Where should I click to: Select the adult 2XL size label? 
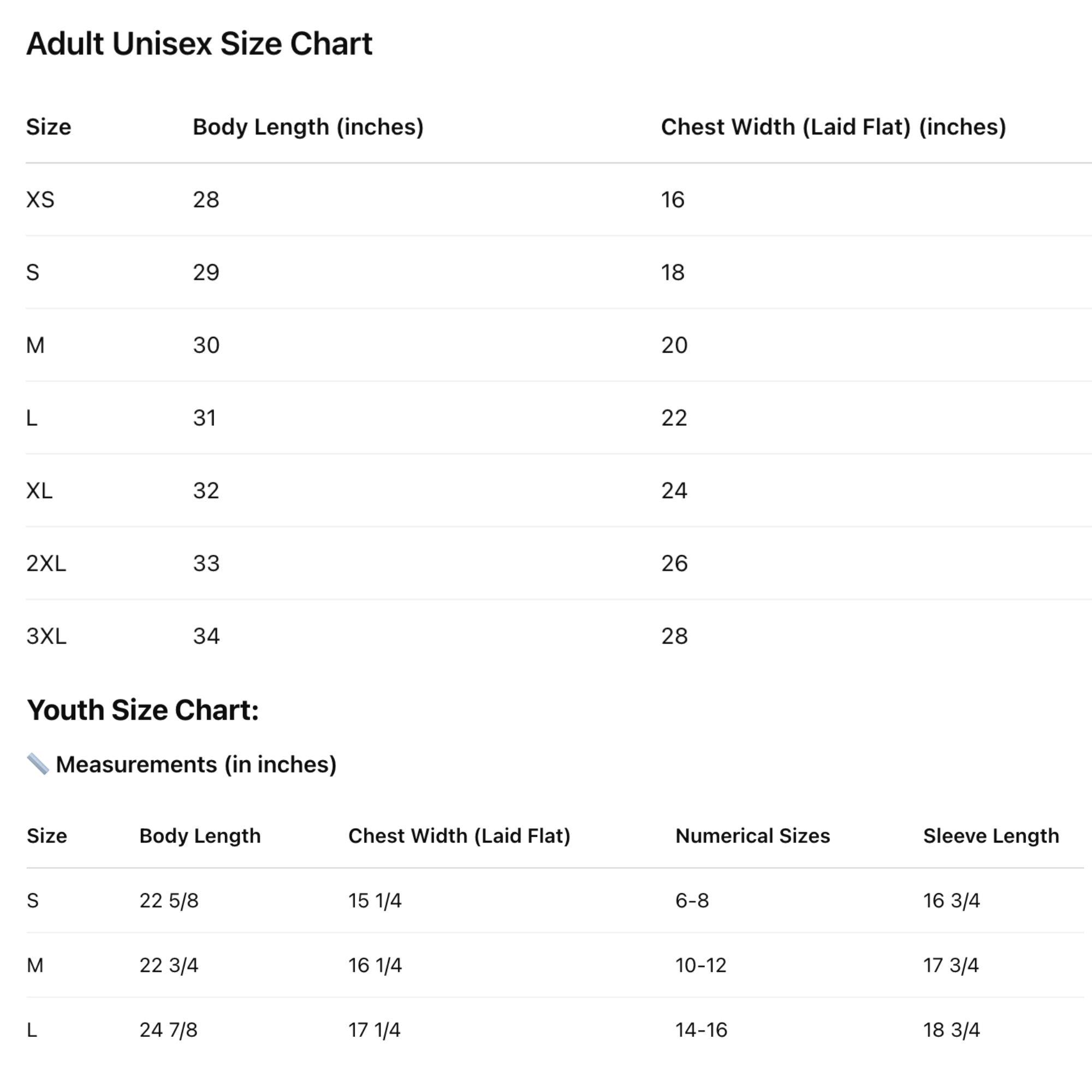[46, 563]
